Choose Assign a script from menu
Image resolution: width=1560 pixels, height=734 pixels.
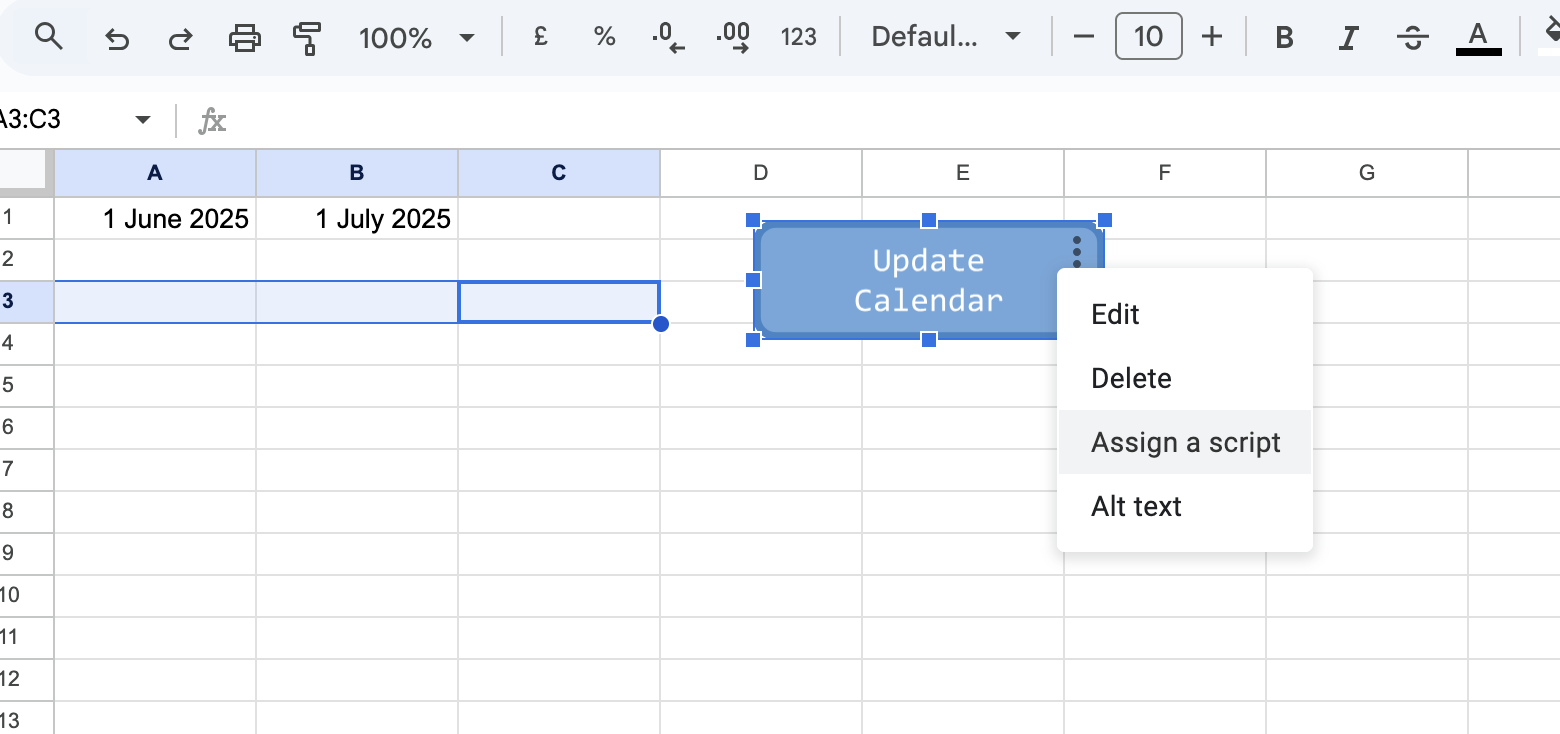click(1185, 442)
